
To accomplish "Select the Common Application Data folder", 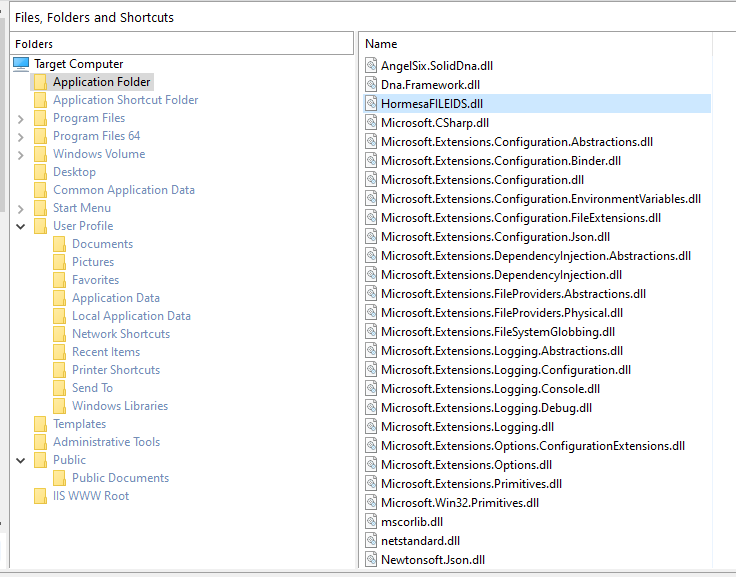I will coord(123,190).
